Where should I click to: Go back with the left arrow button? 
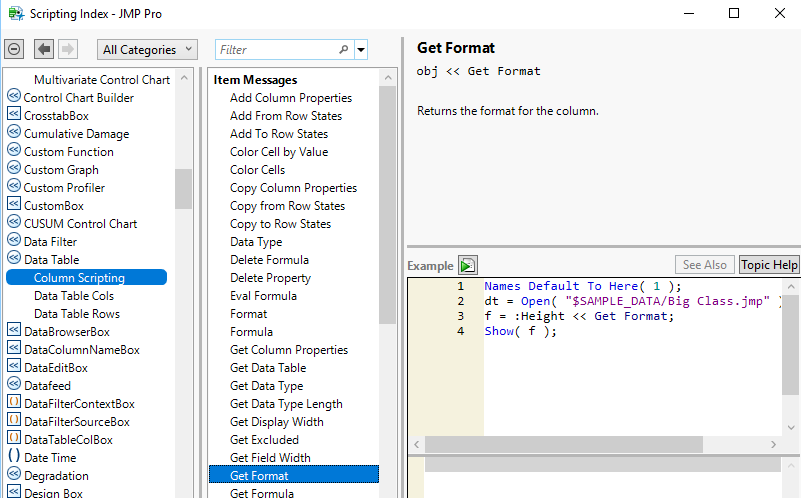tap(44, 50)
